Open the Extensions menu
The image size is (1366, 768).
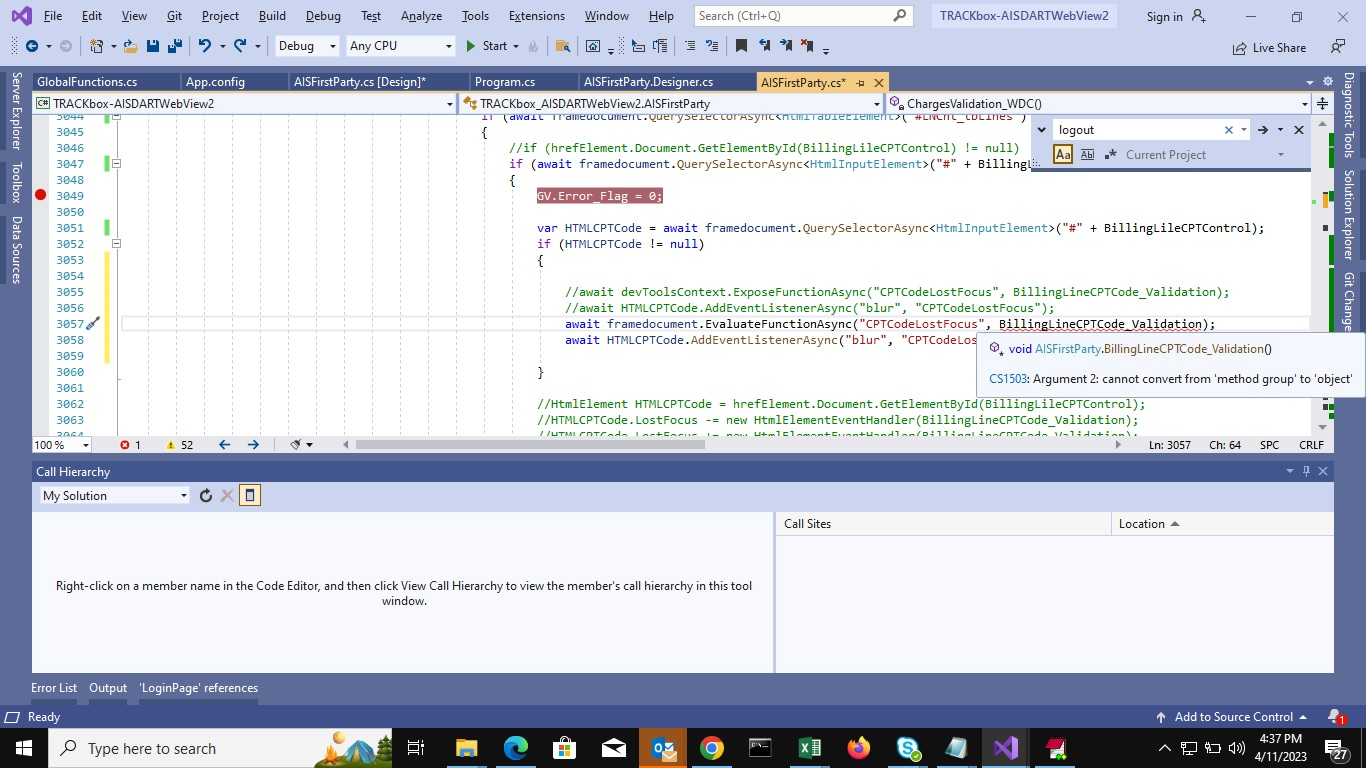point(536,16)
